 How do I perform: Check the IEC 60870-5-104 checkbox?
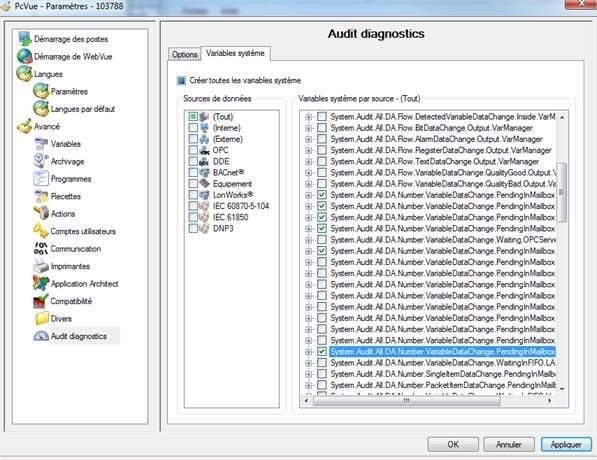tap(193, 206)
